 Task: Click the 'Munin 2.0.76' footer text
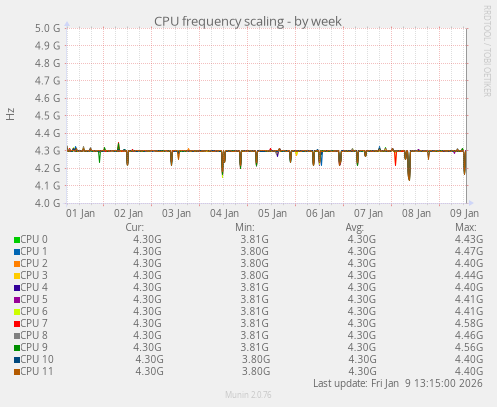click(x=248, y=395)
